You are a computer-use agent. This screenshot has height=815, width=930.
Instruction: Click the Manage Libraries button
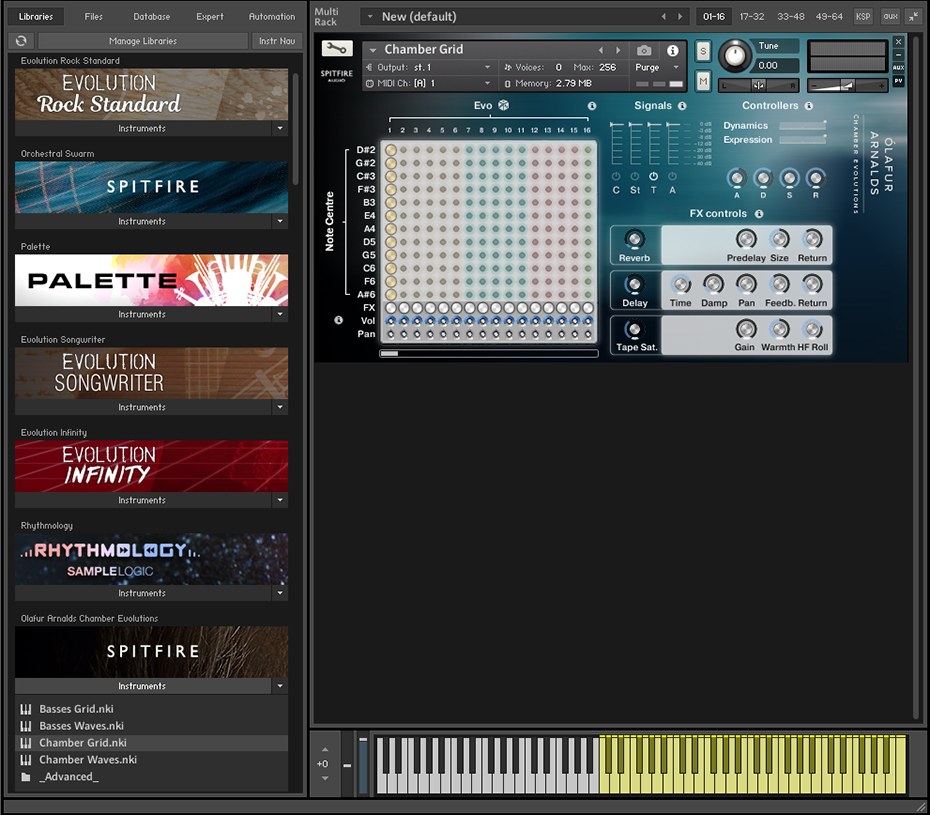(x=142, y=41)
